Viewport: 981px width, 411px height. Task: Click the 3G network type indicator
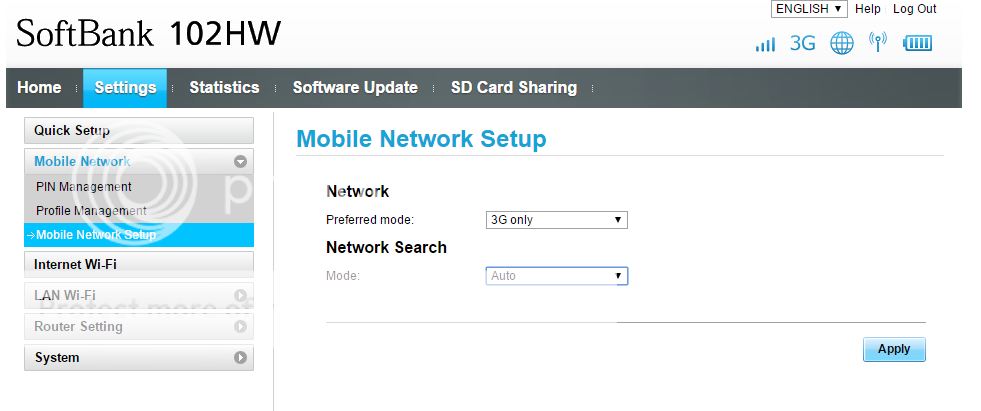point(802,43)
